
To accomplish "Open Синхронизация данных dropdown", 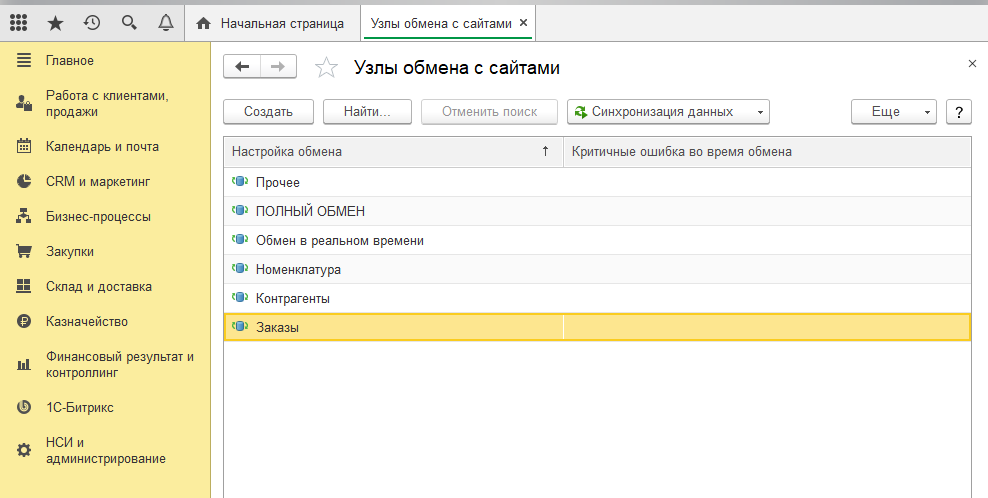I will click(x=669, y=112).
